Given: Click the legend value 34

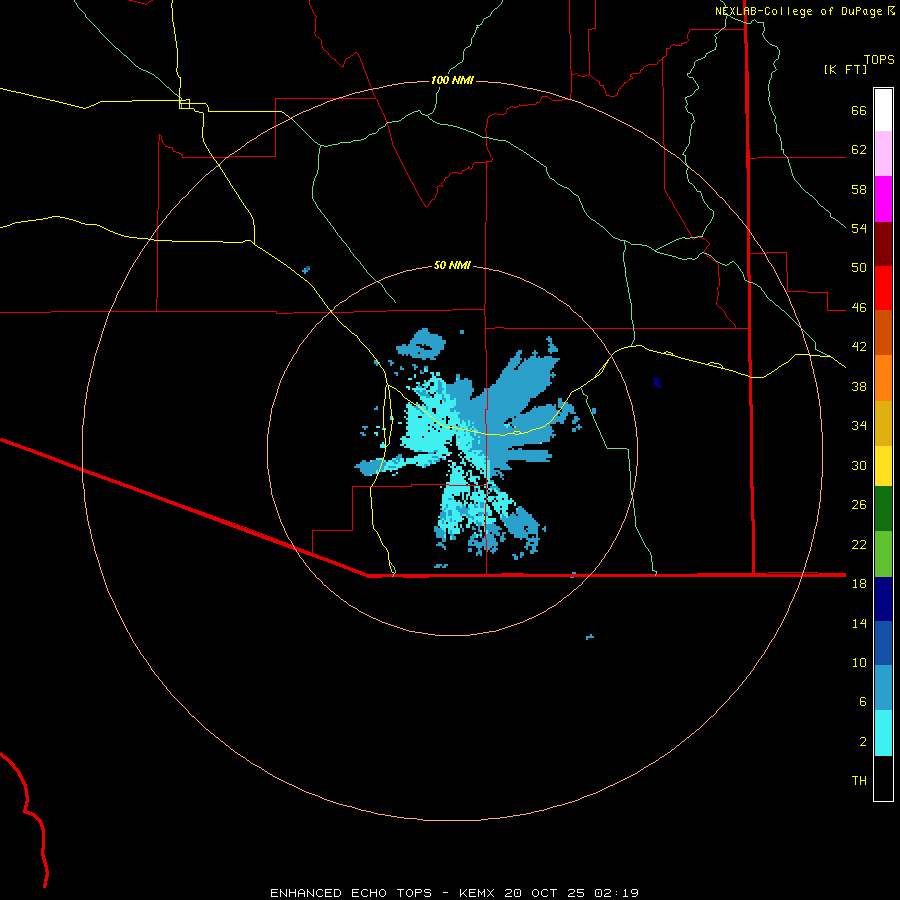Looking at the screenshot, I should (x=859, y=426).
